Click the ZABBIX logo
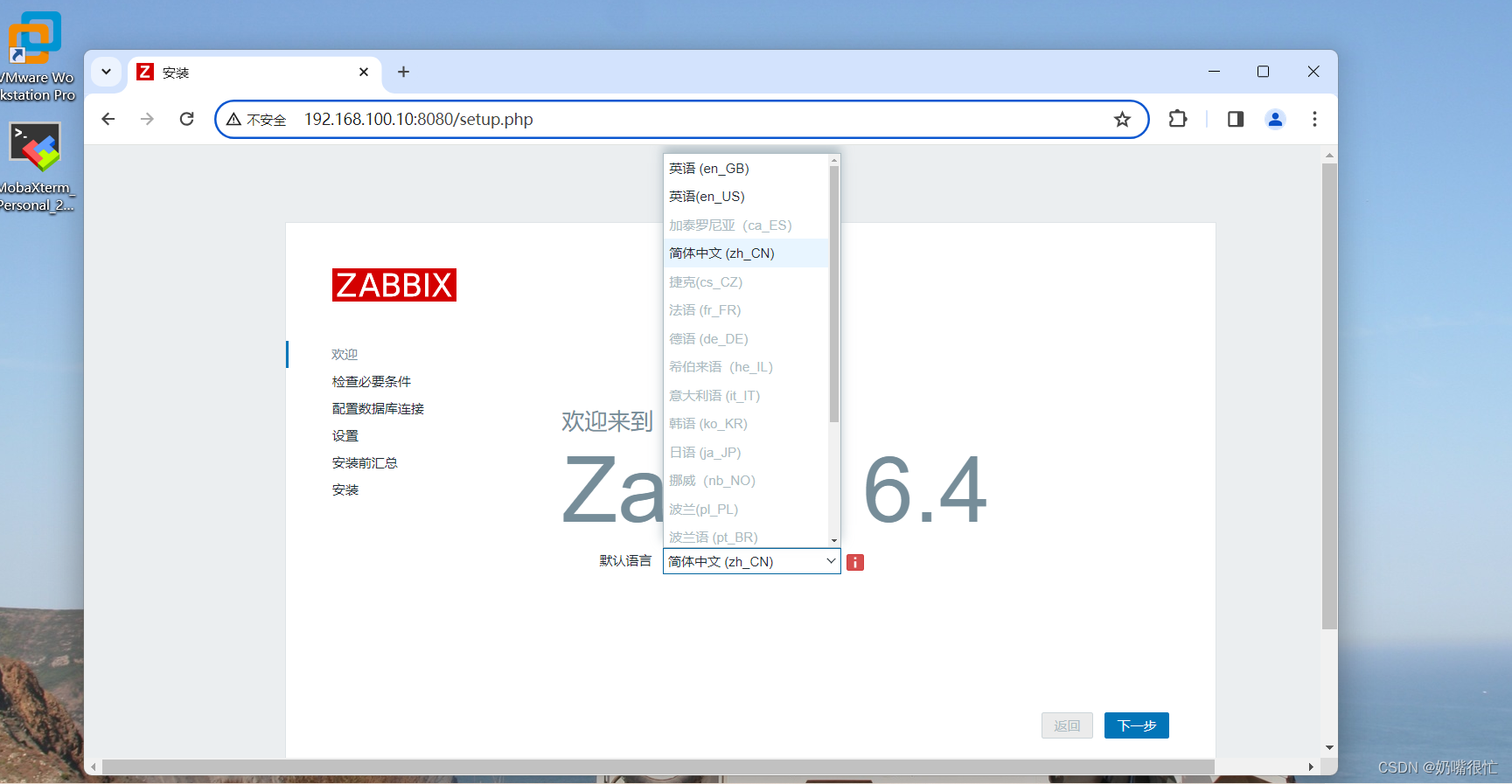Screen dimensions: 1512x784 tap(394, 285)
